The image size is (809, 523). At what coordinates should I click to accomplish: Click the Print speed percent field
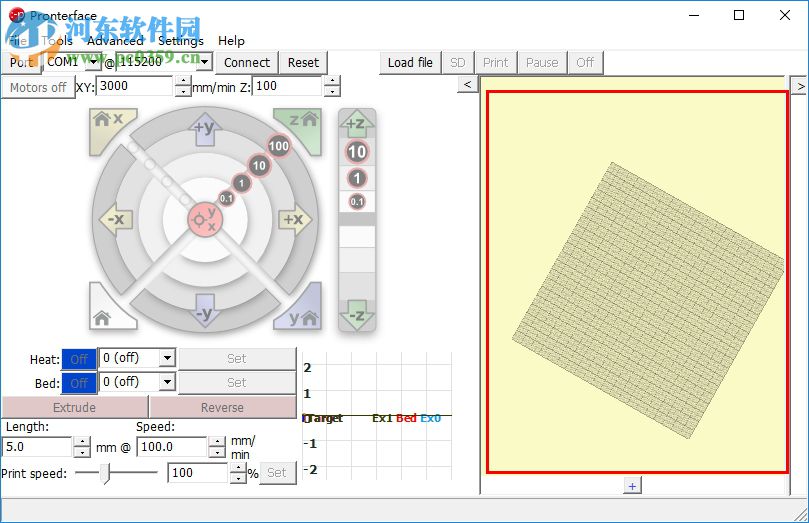(198, 473)
